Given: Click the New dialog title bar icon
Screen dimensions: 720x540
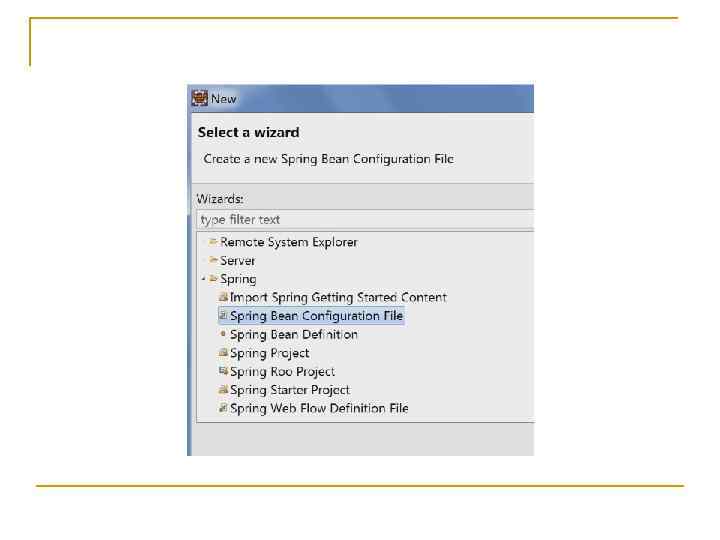Looking at the screenshot, I should [x=200, y=98].
